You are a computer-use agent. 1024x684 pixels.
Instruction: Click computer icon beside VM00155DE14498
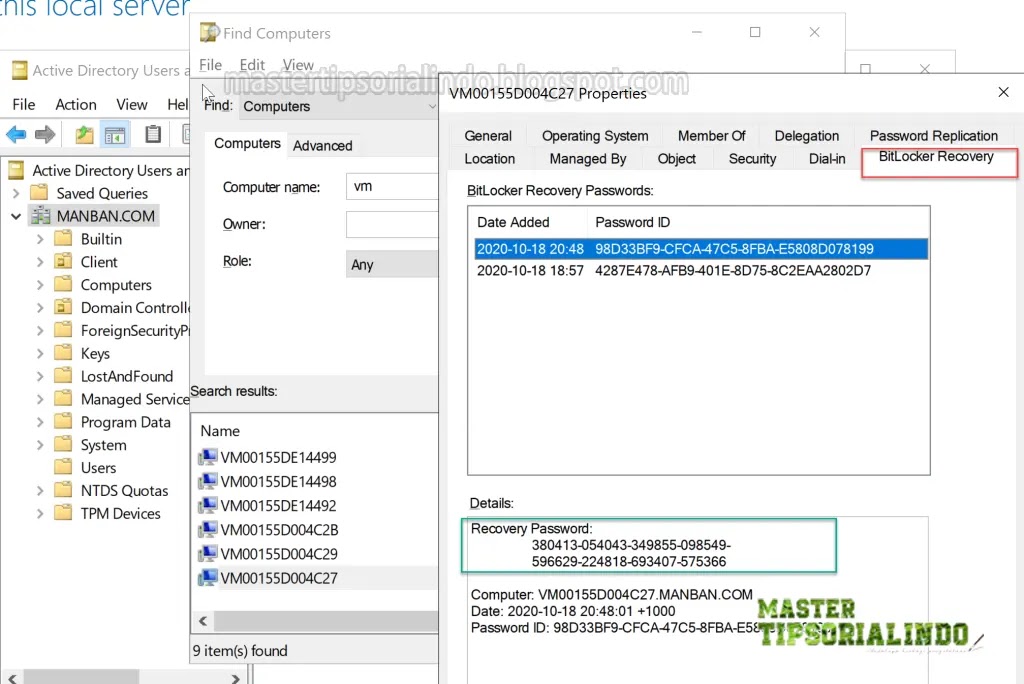click(208, 481)
